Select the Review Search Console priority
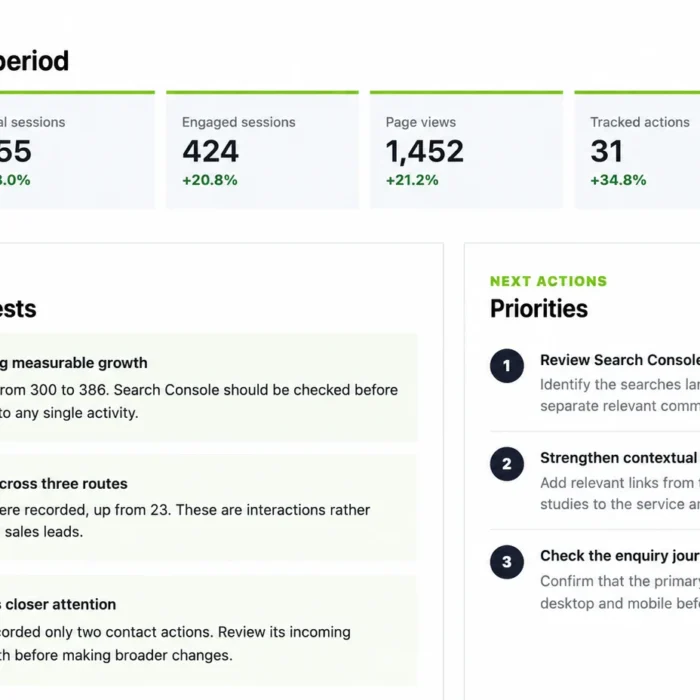Image resolution: width=700 pixels, height=700 pixels. [x=620, y=360]
